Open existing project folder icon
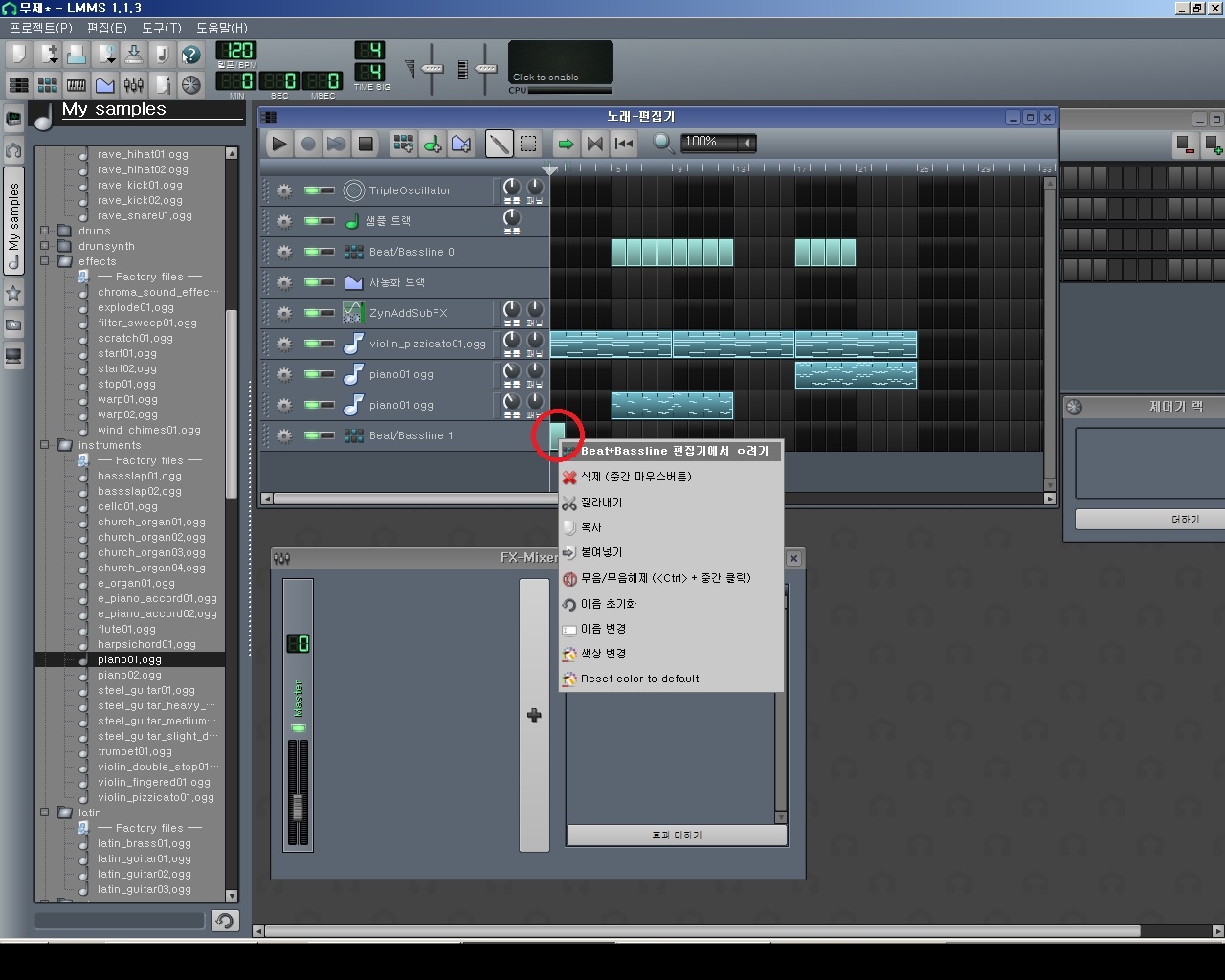 pos(76,55)
